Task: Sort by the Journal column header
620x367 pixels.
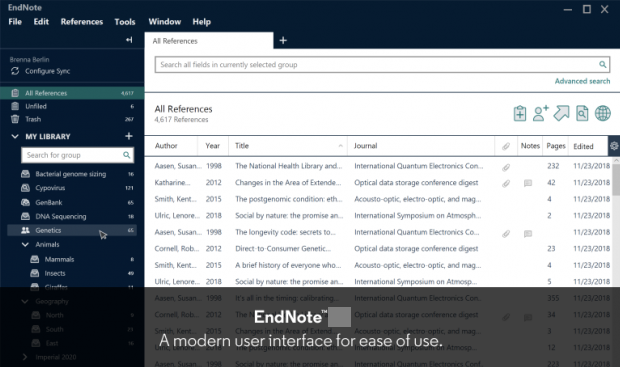Action: pyautogui.click(x=365, y=146)
